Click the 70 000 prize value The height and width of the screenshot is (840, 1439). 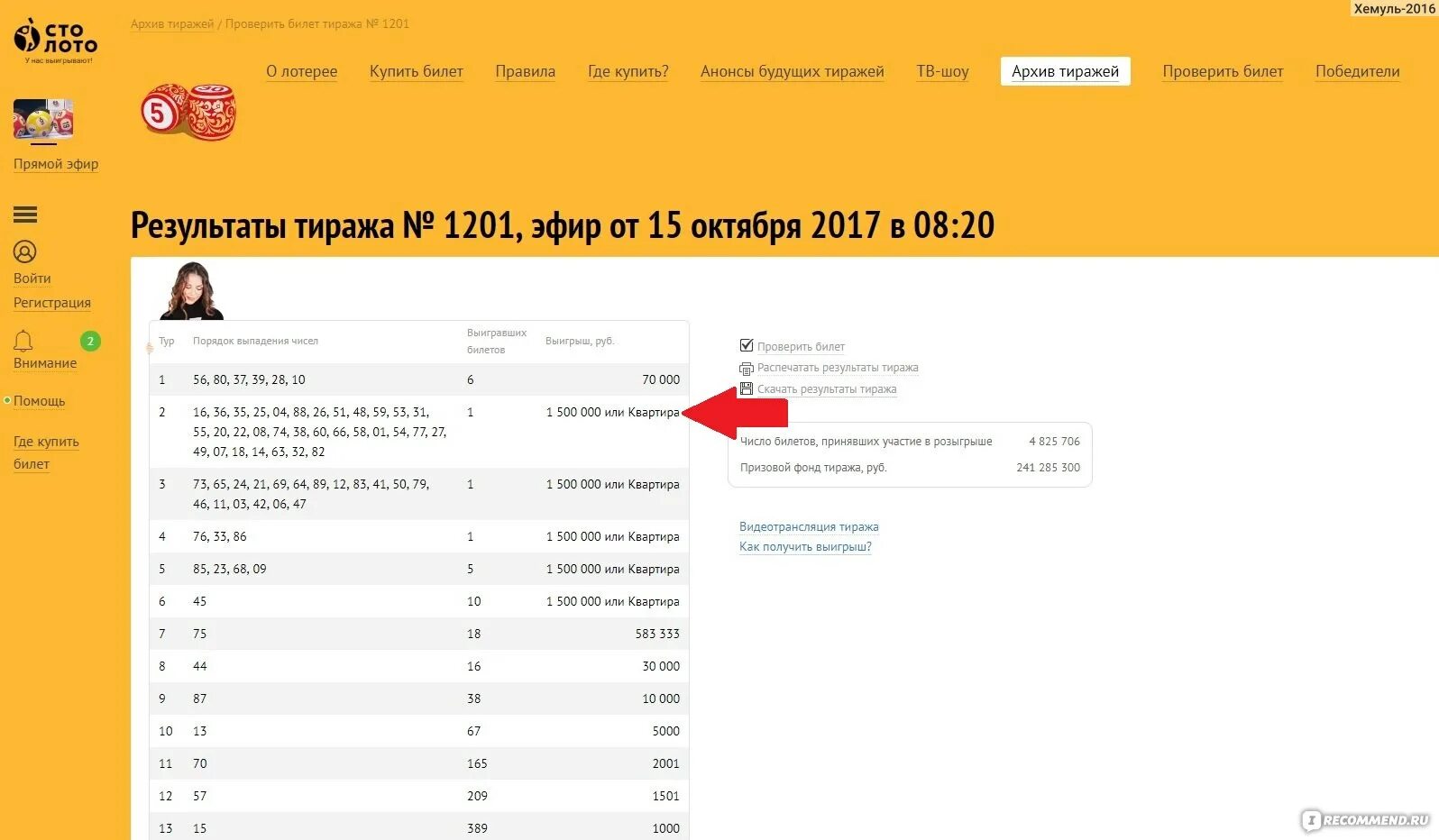[x=661, y=380]
